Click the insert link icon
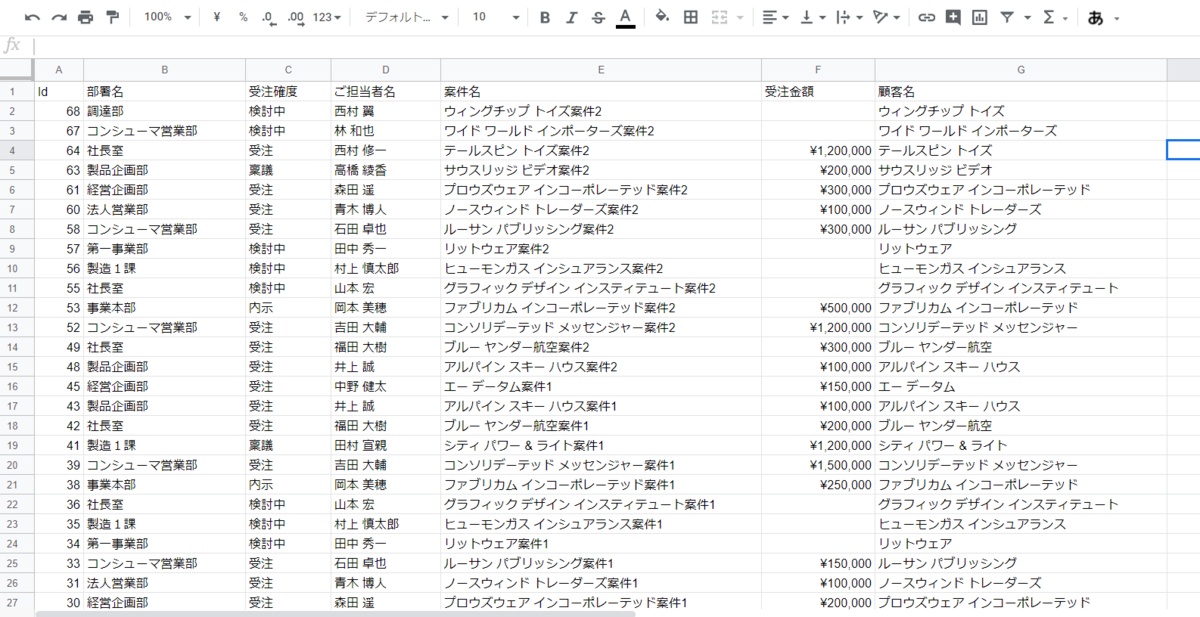The width and height of the screenshot is (1200, 617). [x=927, y=17]
